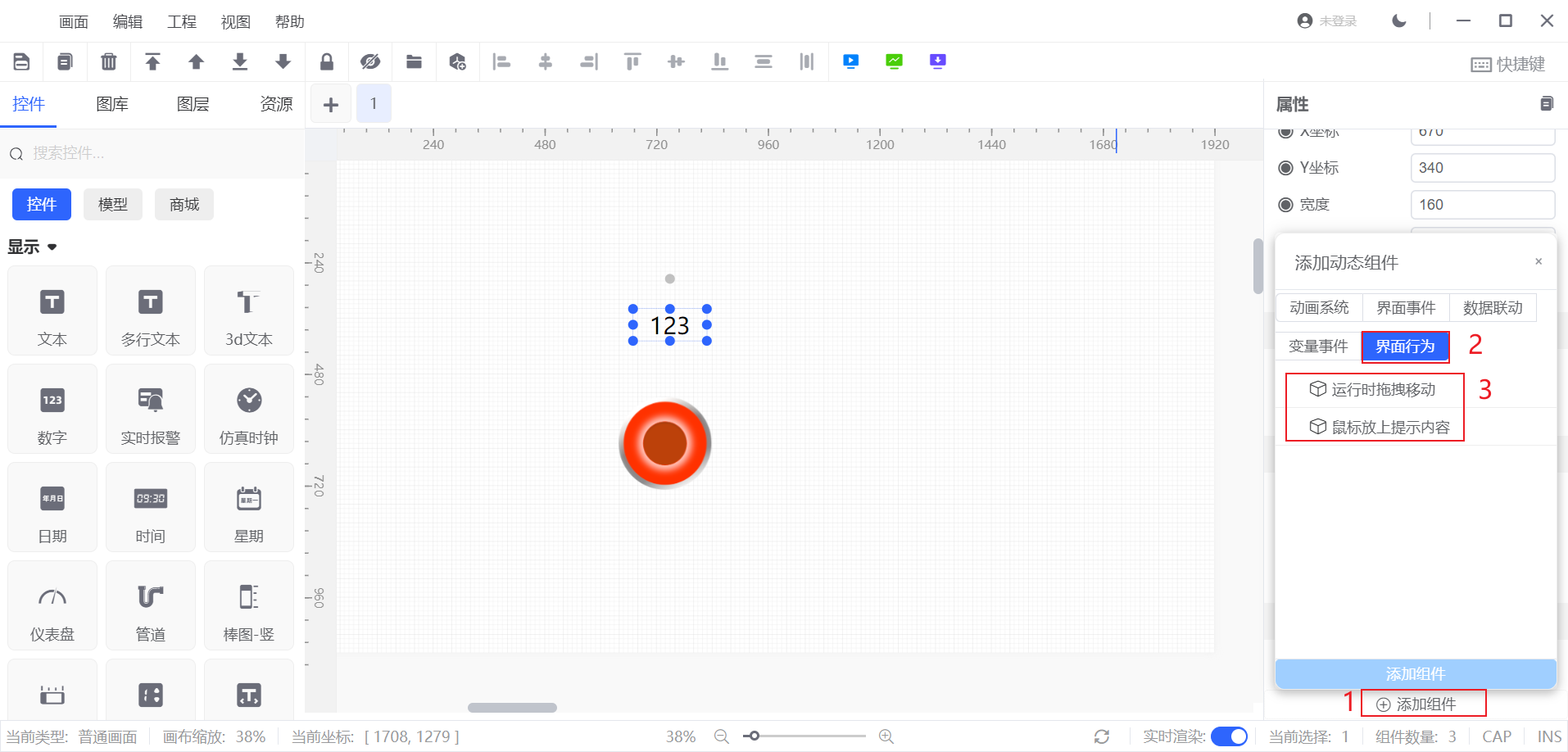Click the lock icon in toolbar
Screen dimensions: 1568x752
(x=326, y=61)
